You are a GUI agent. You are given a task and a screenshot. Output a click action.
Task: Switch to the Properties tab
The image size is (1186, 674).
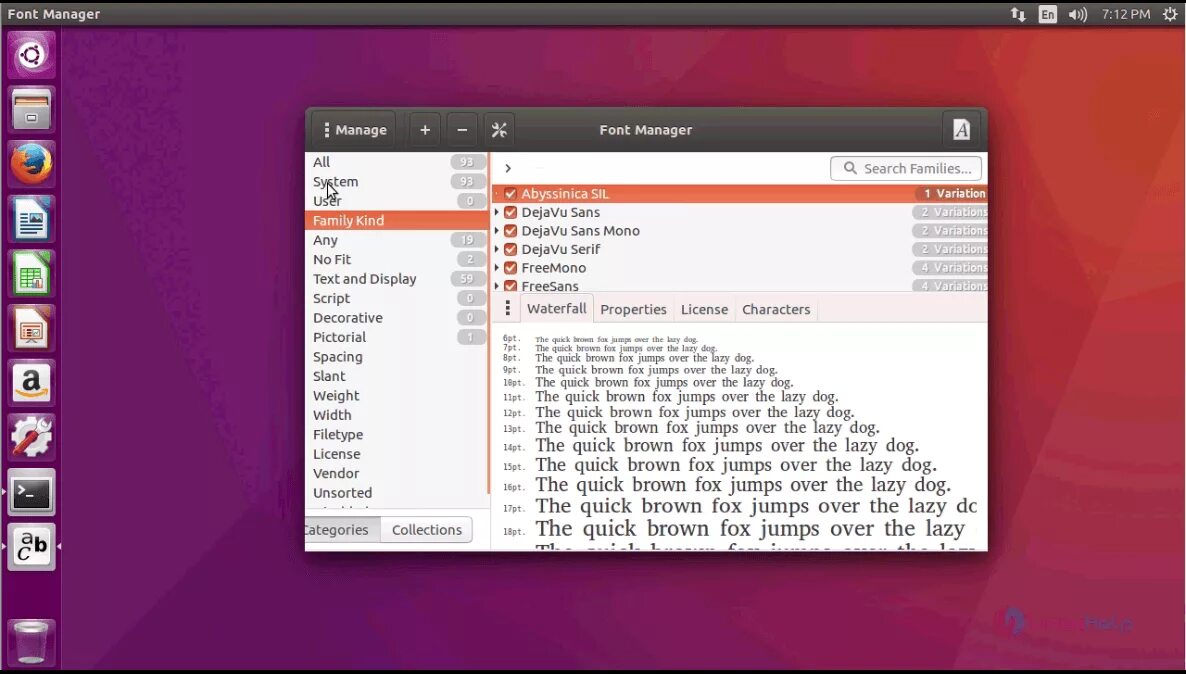click(x=633, y=309)
